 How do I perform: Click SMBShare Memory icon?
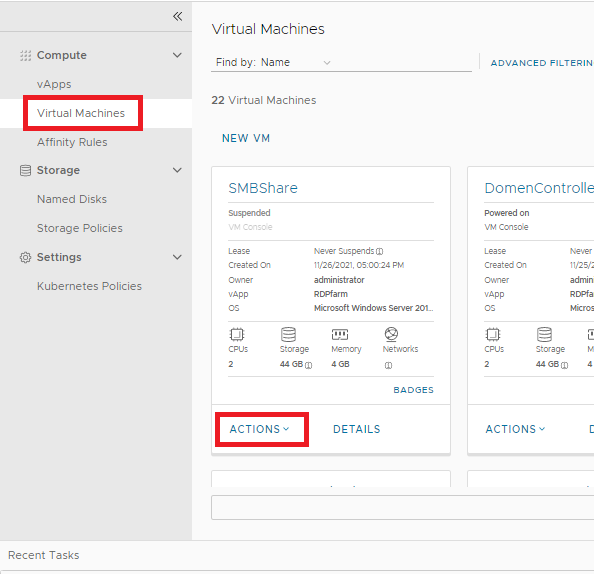point(340,335)
